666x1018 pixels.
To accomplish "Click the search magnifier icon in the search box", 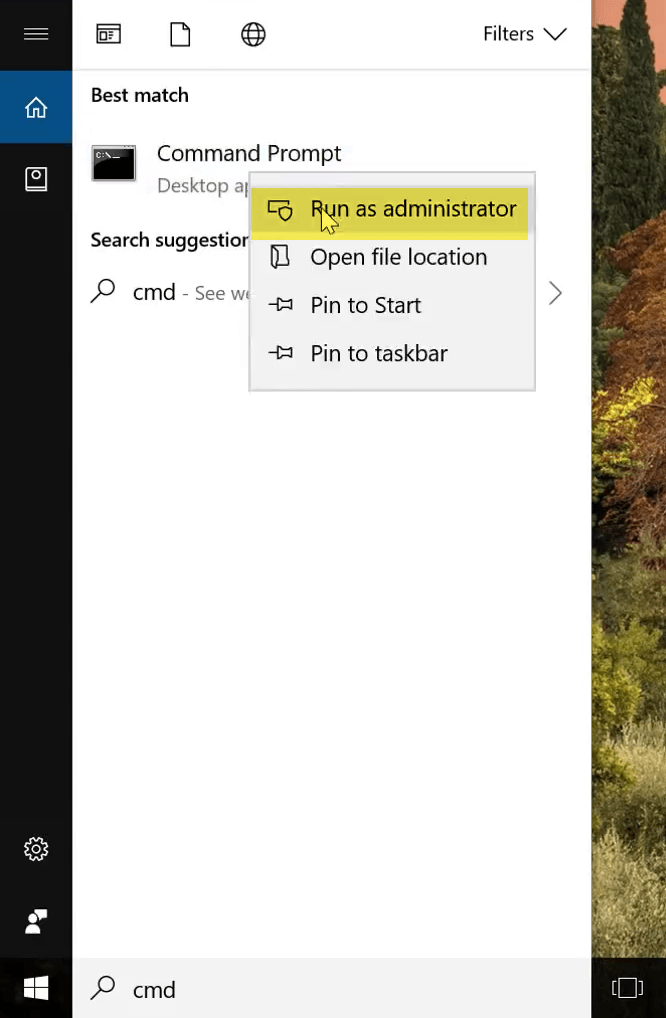I will [x=103, y=988].
